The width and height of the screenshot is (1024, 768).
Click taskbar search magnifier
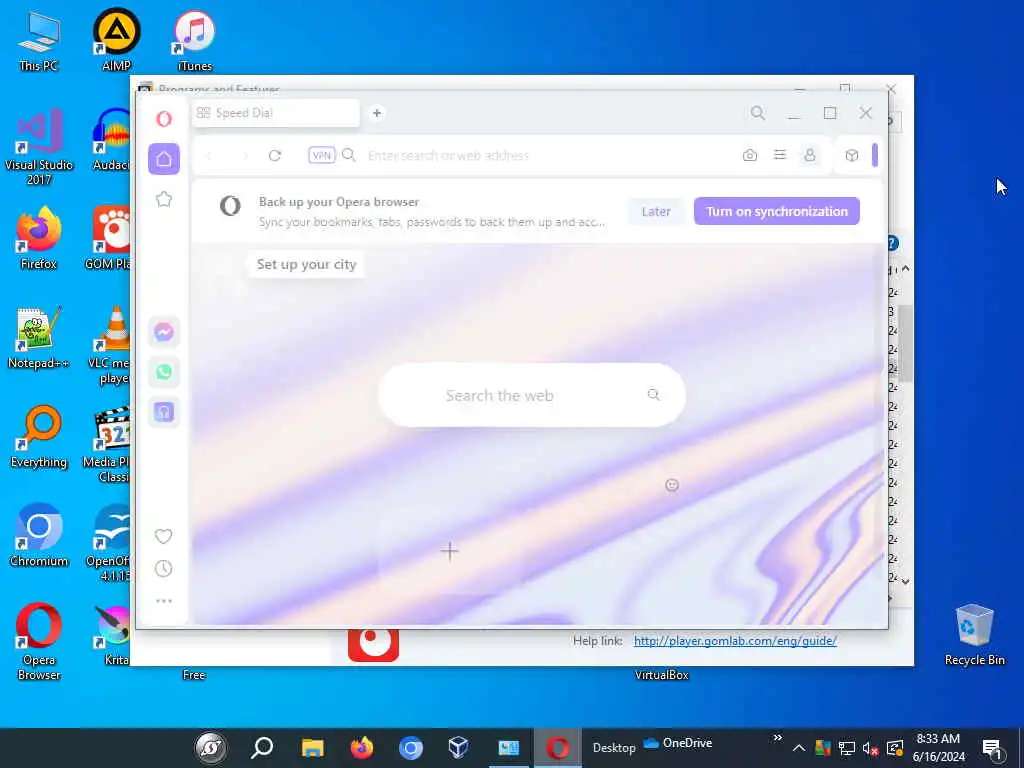262,748
